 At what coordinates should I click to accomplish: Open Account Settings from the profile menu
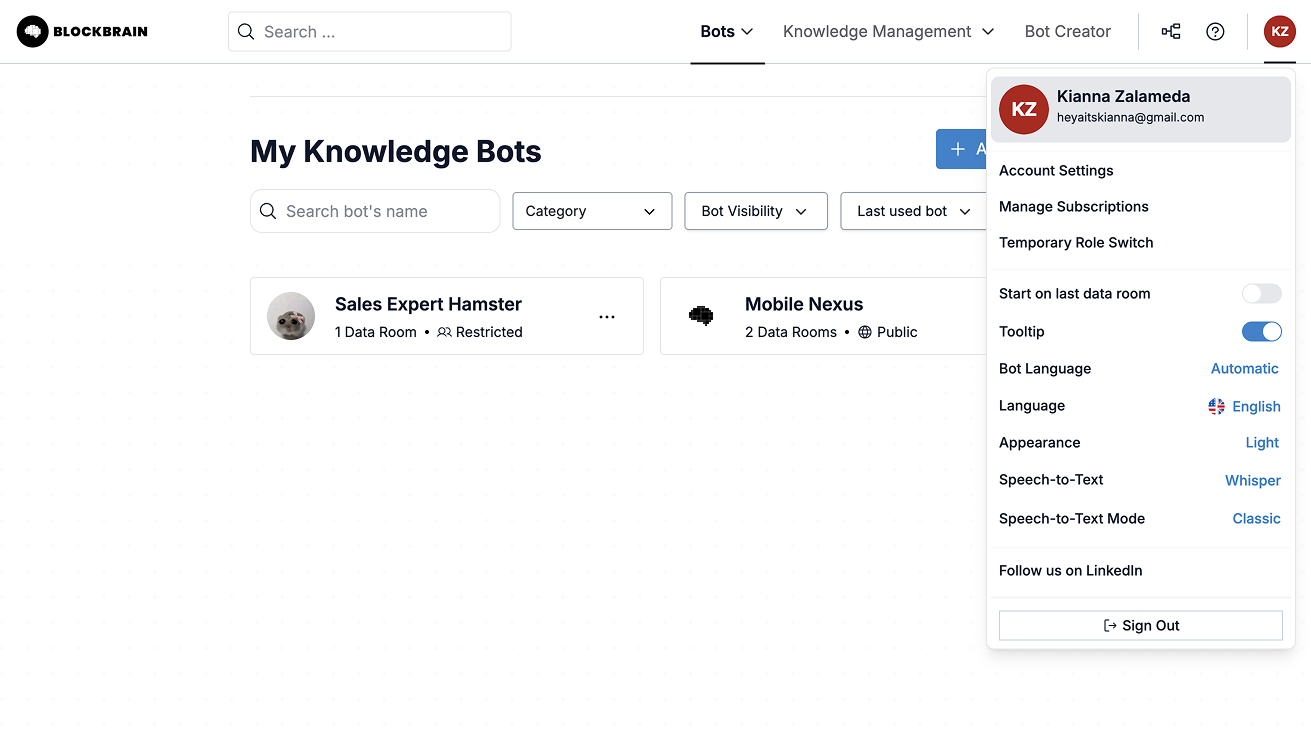pos(1056,171)
